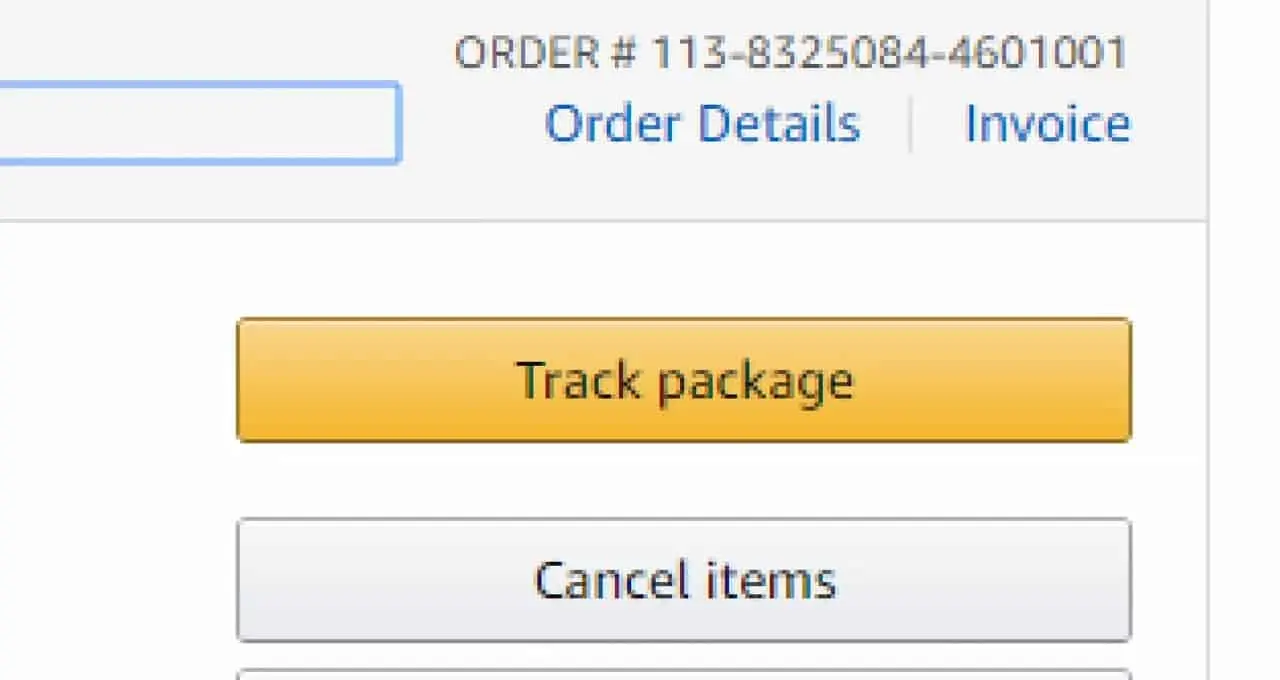The width and height of the screenshot is (1280, 680).
Task: Click the partially visible button below Cancel items
Action: pos(683,672)
